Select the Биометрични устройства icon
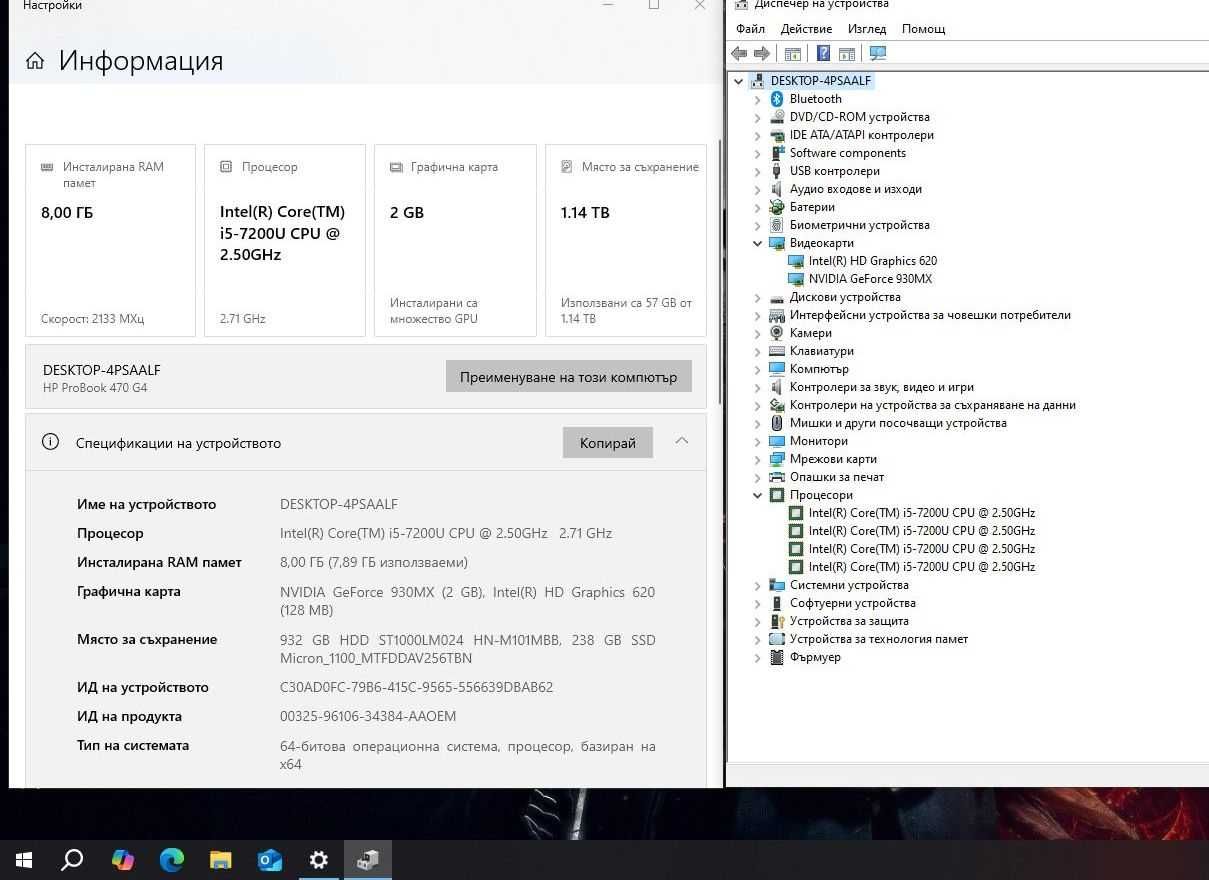The height and width of the screenshot is (880, 1209). pyautogui.click(x=777, y=225)
